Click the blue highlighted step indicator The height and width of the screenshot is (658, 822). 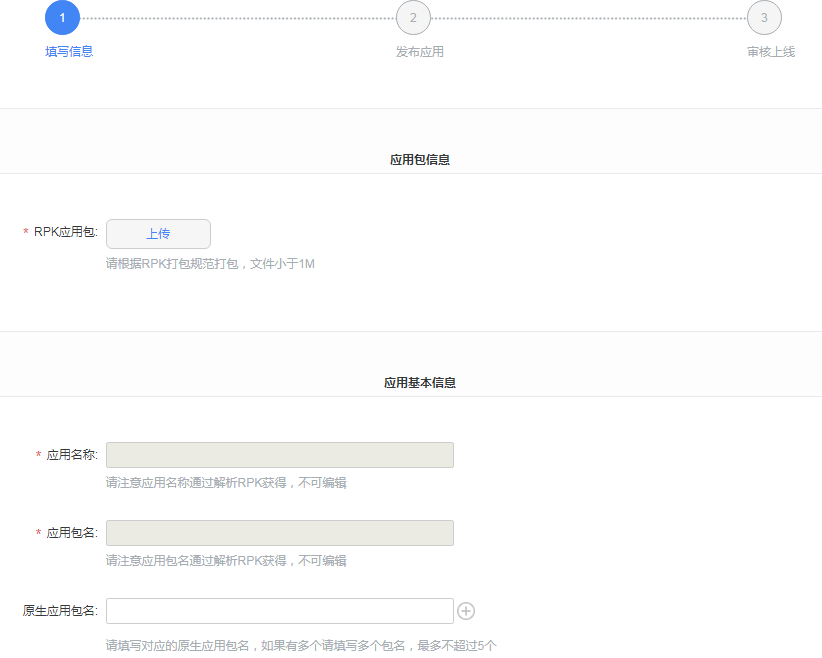pyautogui.click(x=62, y=17)
